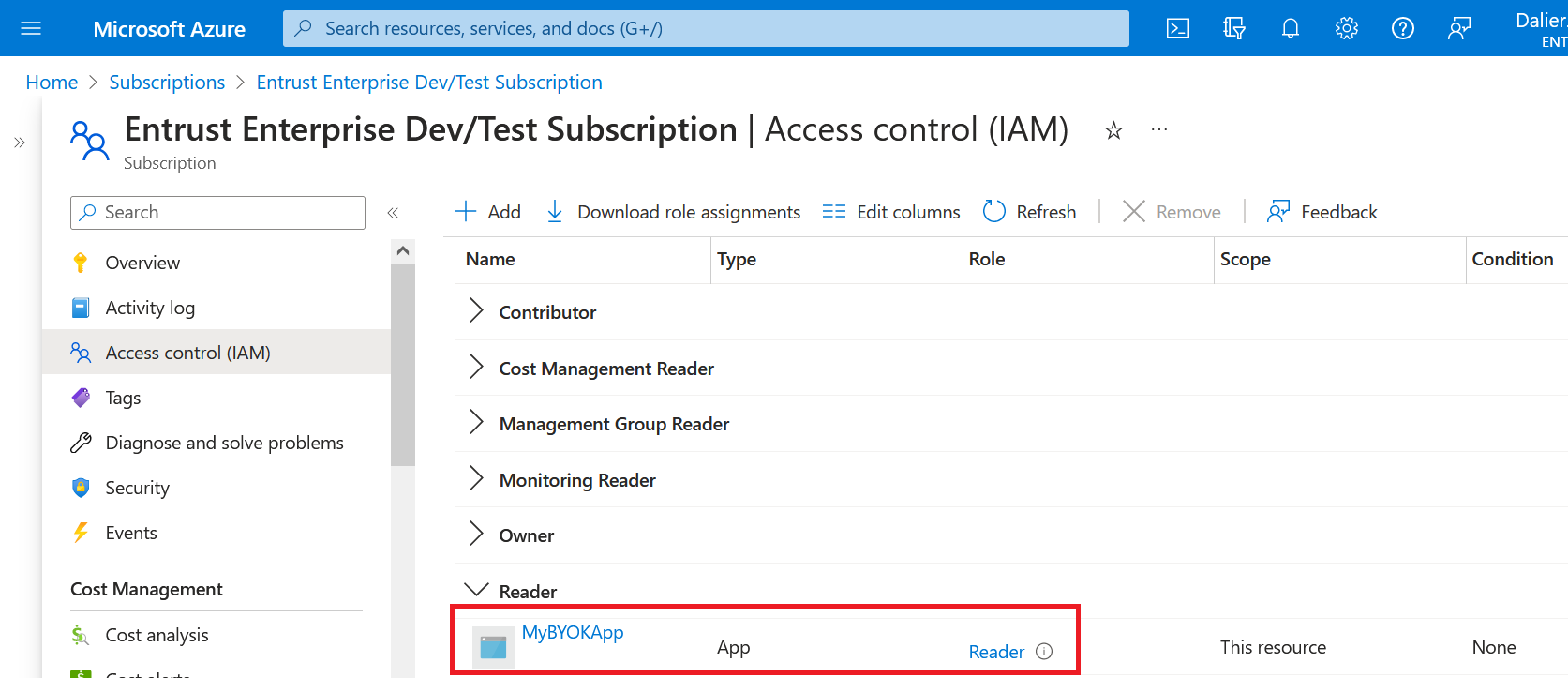
Task: Open Directories and subscriptions filter icon
Action: pos(1234,28)
